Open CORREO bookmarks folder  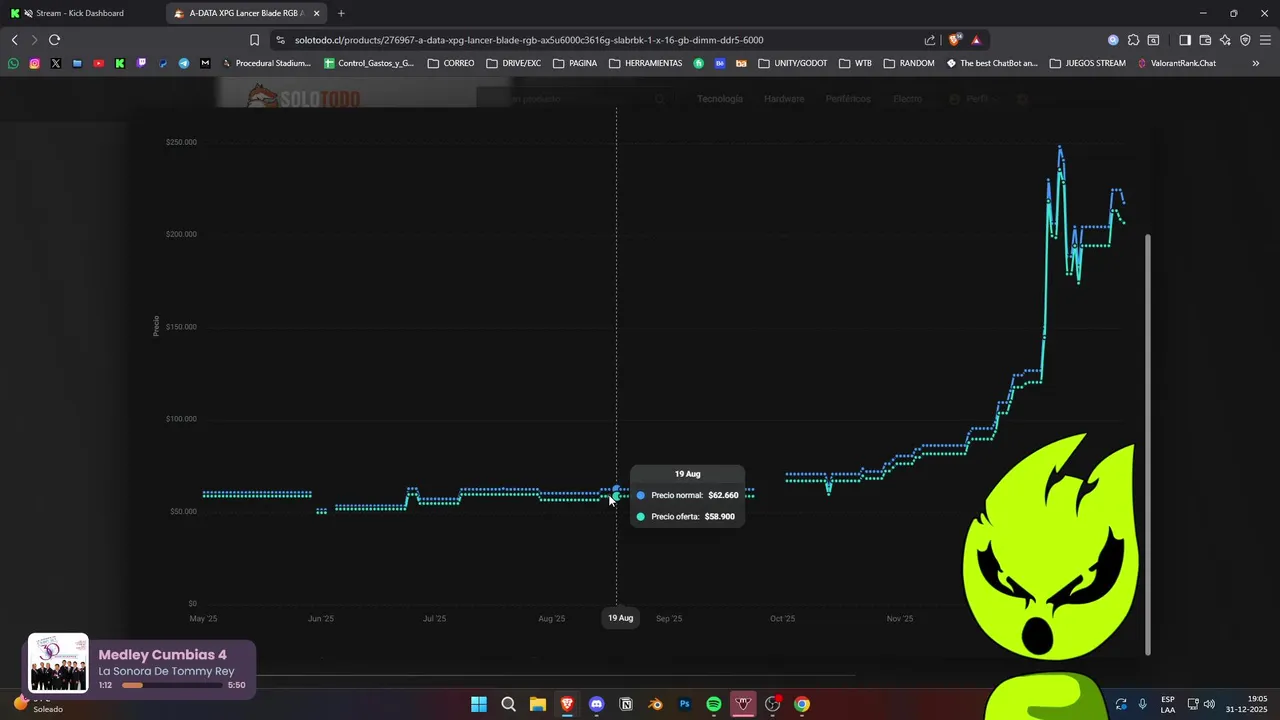pyautogui.click(x=451, y=63)
